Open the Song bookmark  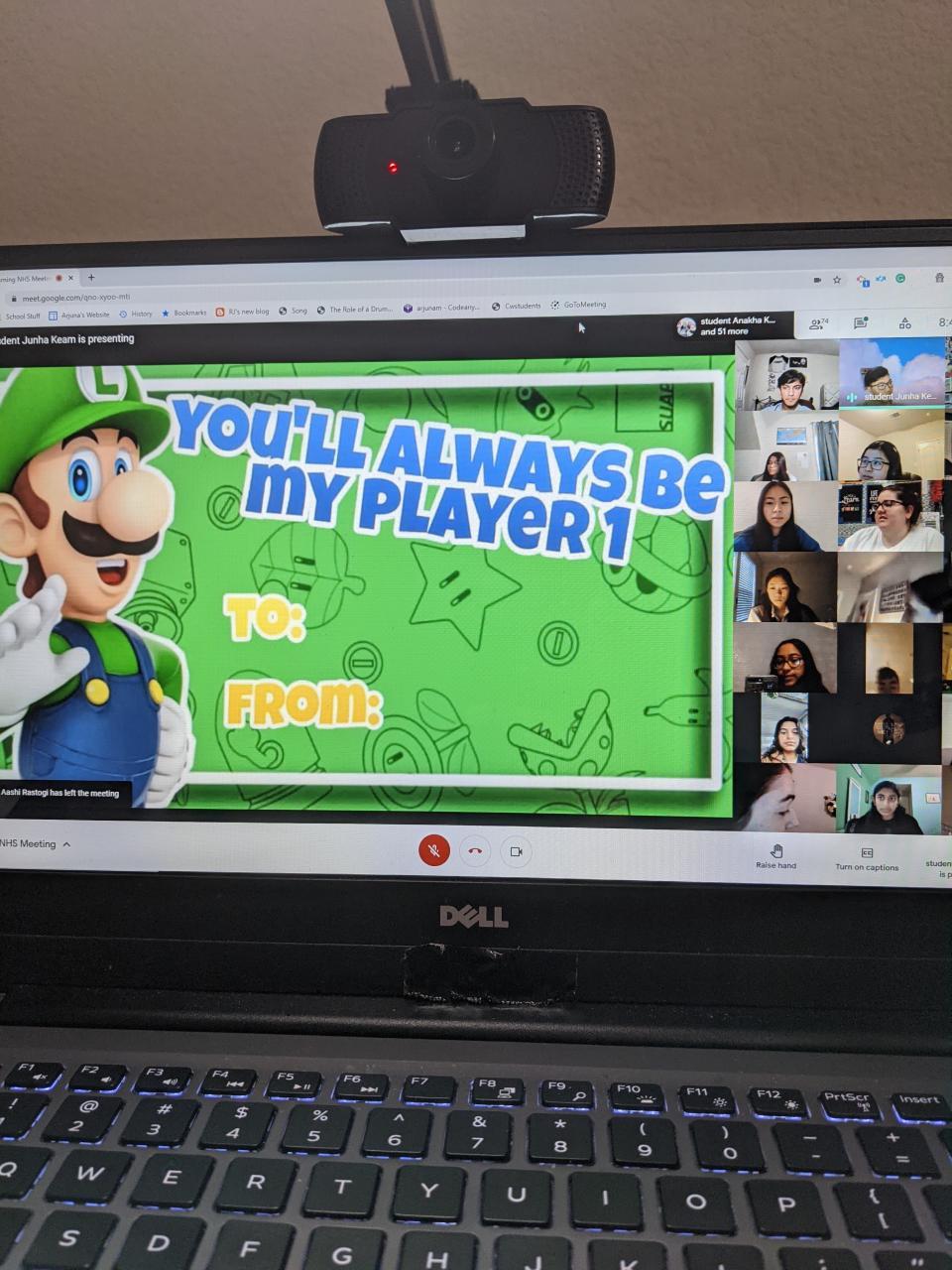pyautogui.click(x=294, y=311)
